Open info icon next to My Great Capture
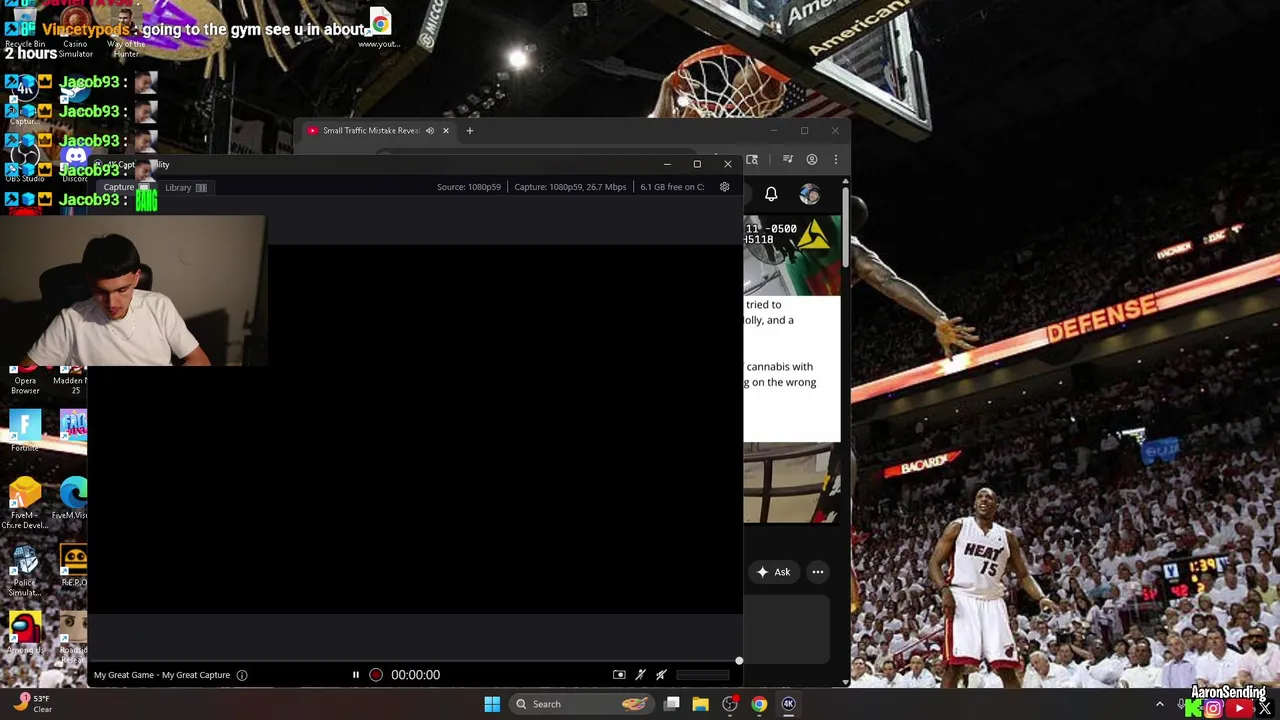The height and width of the screenshot is (720, 1280). [242, 675]
